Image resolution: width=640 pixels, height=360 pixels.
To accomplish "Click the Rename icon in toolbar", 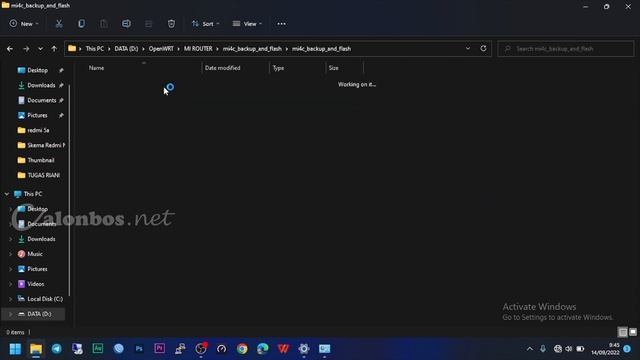I will pyautogui.click(x=126, y=24).
